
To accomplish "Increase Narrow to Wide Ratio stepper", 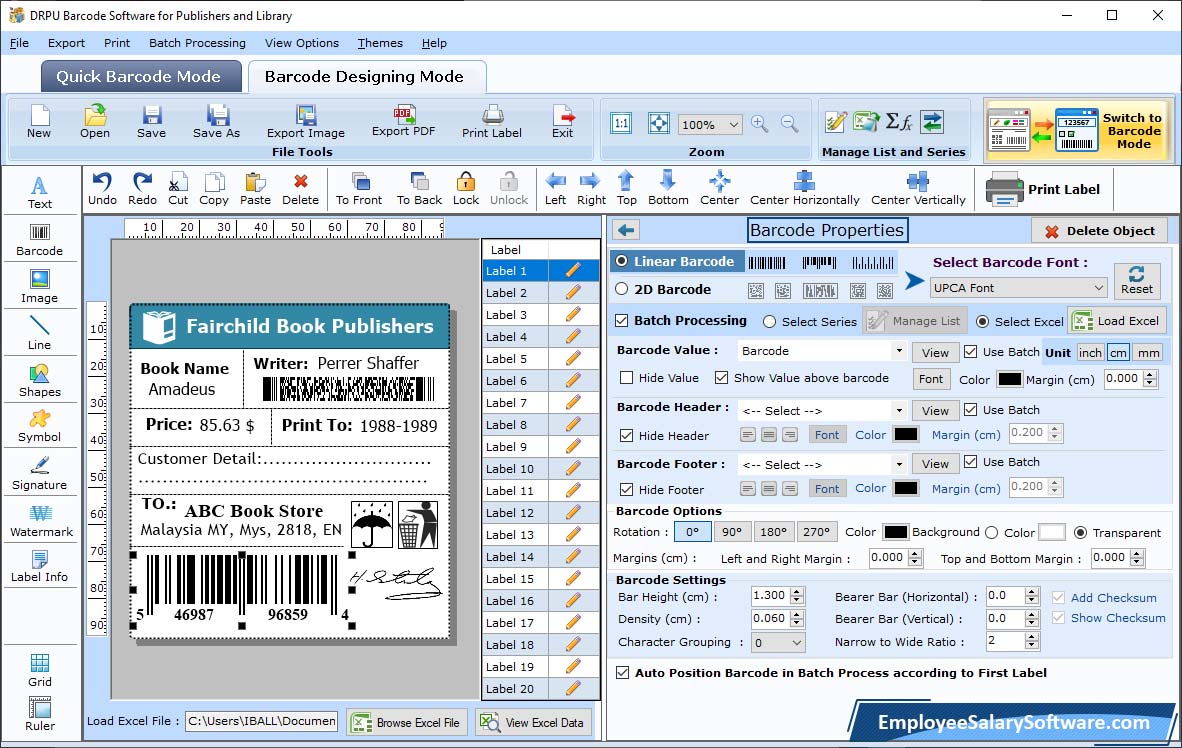I will 1033,636.
